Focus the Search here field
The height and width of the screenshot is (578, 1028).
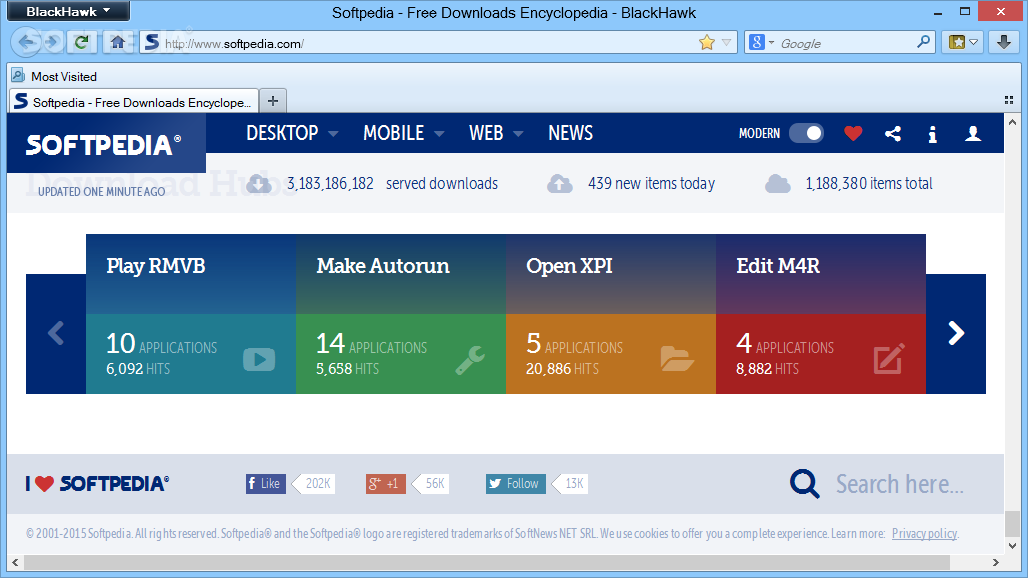(900, 484)
